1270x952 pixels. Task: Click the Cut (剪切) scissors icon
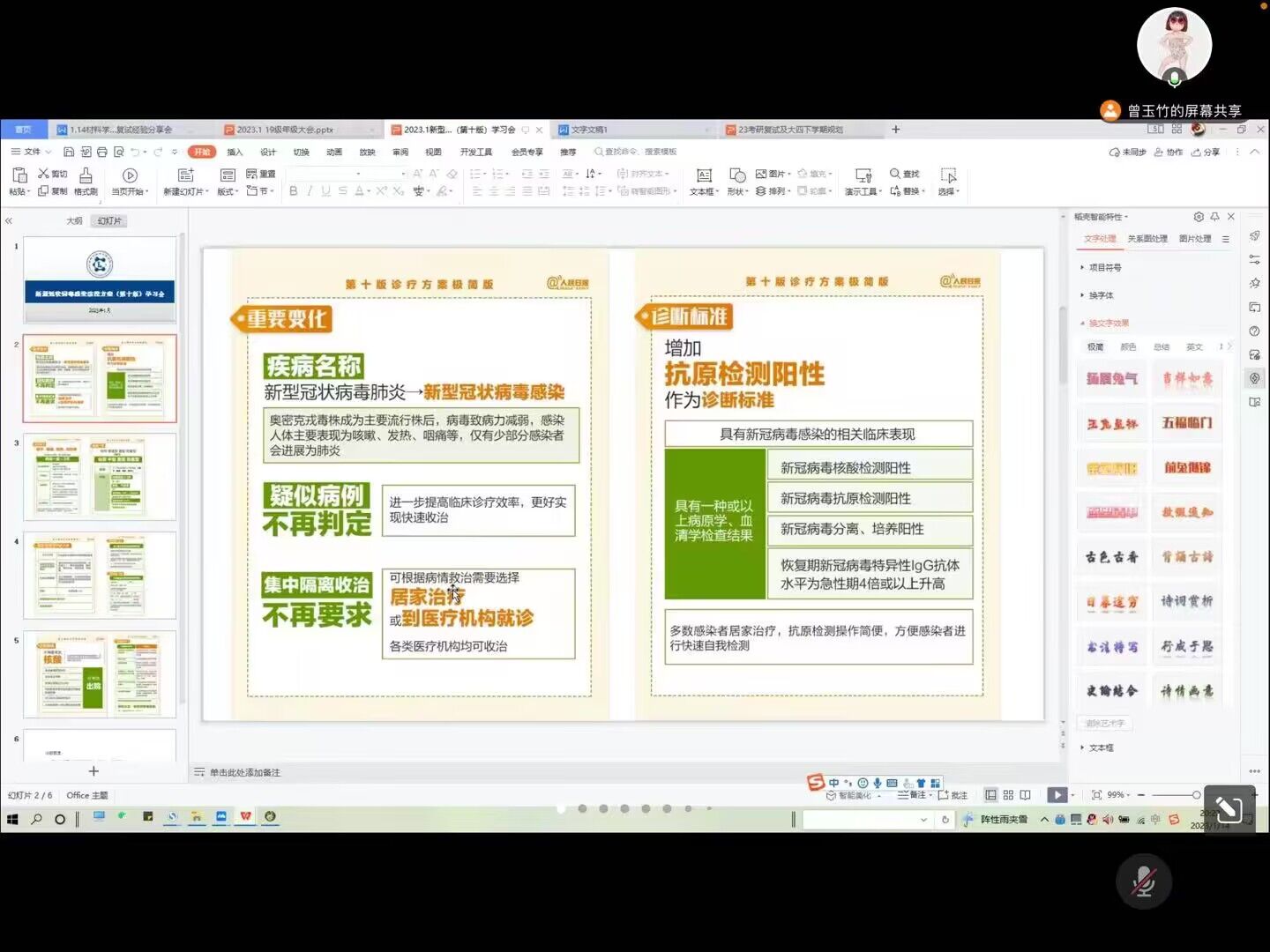click(x=43, y=174)
